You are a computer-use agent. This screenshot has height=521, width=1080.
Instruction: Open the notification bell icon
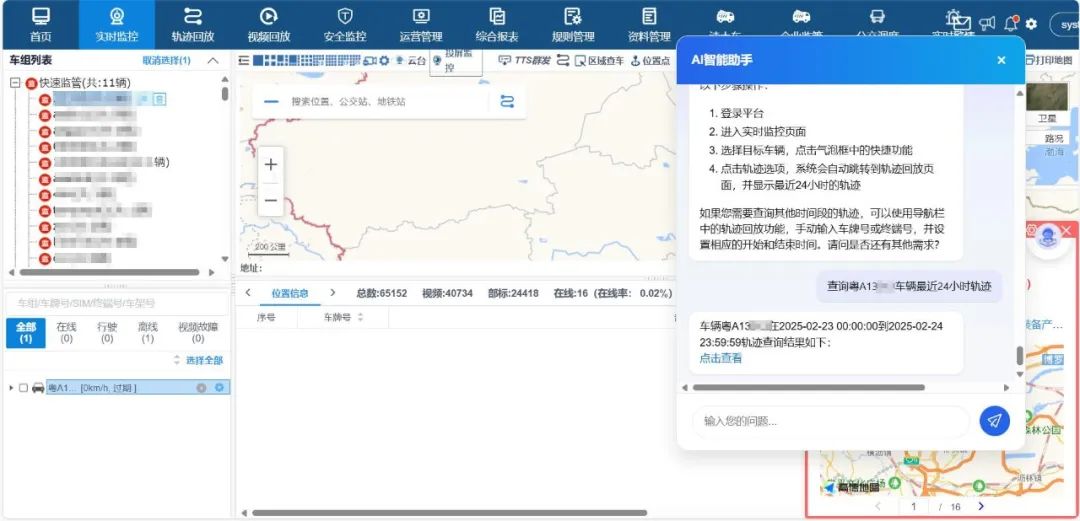click(x=1011, y=23)
